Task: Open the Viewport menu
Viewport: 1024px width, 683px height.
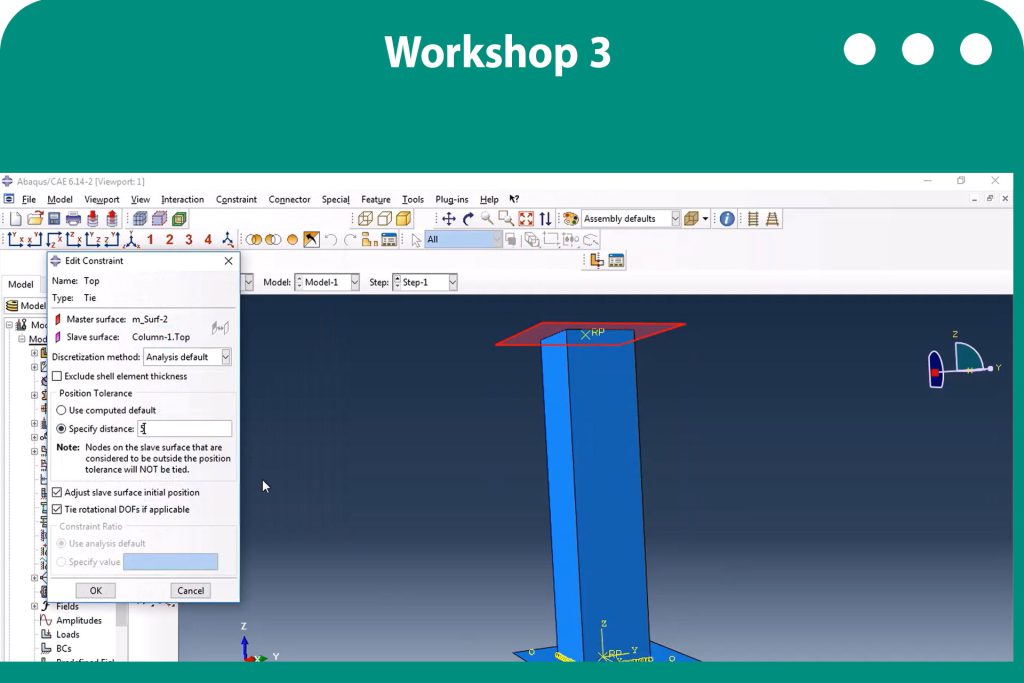Action: [x=101, y=199]
